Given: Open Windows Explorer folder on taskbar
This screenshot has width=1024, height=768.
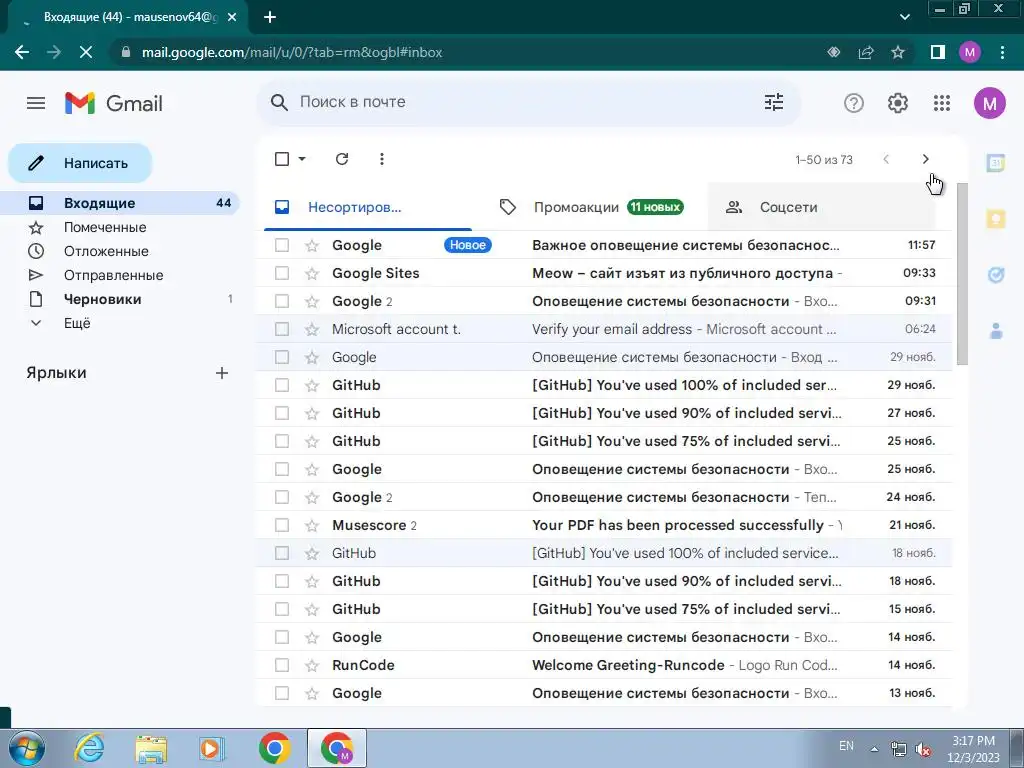Looking at the screenshot, I should (151, 748).
